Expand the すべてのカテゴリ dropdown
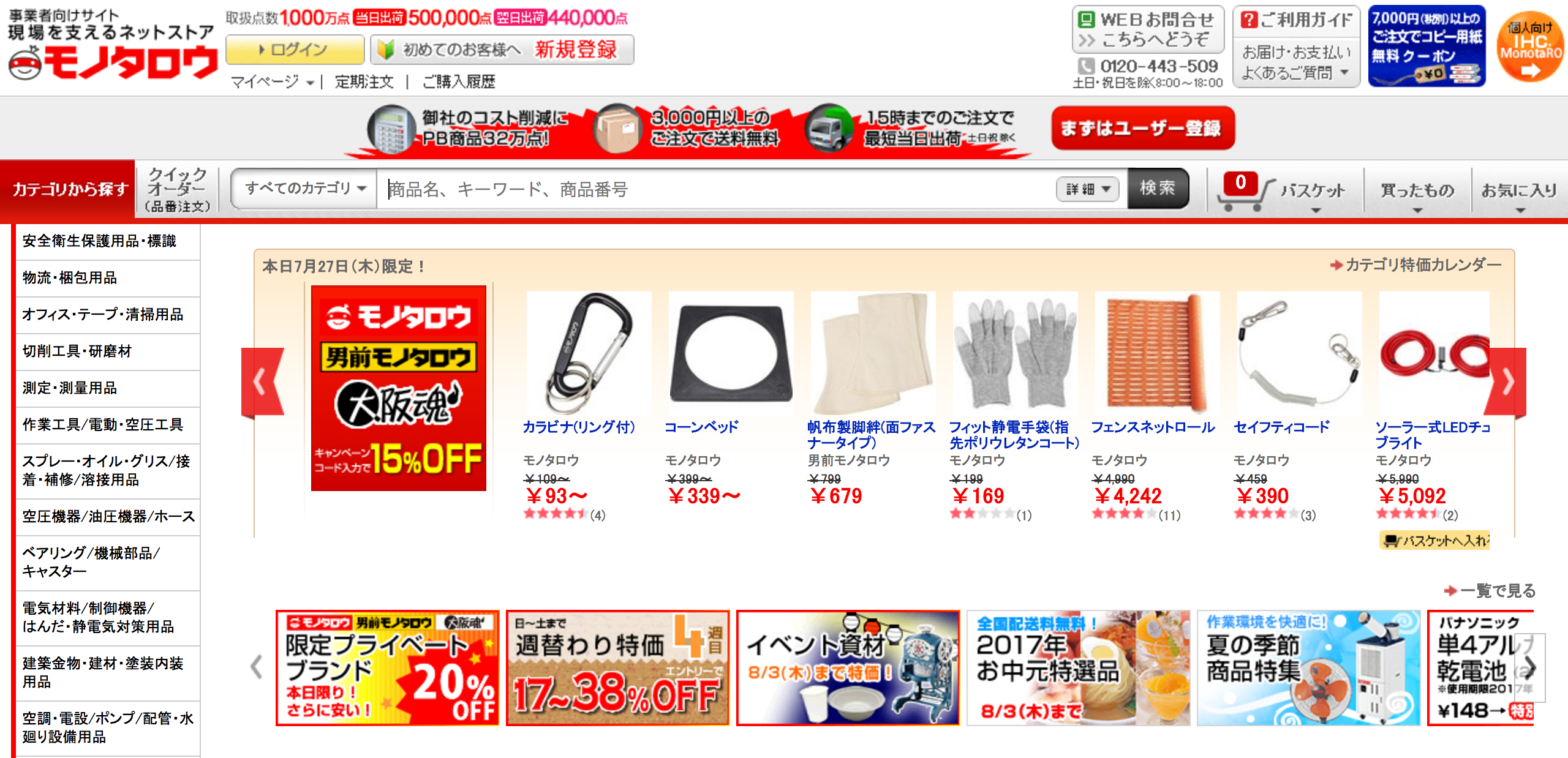The image size is (1568, 758). pos(304,189)
